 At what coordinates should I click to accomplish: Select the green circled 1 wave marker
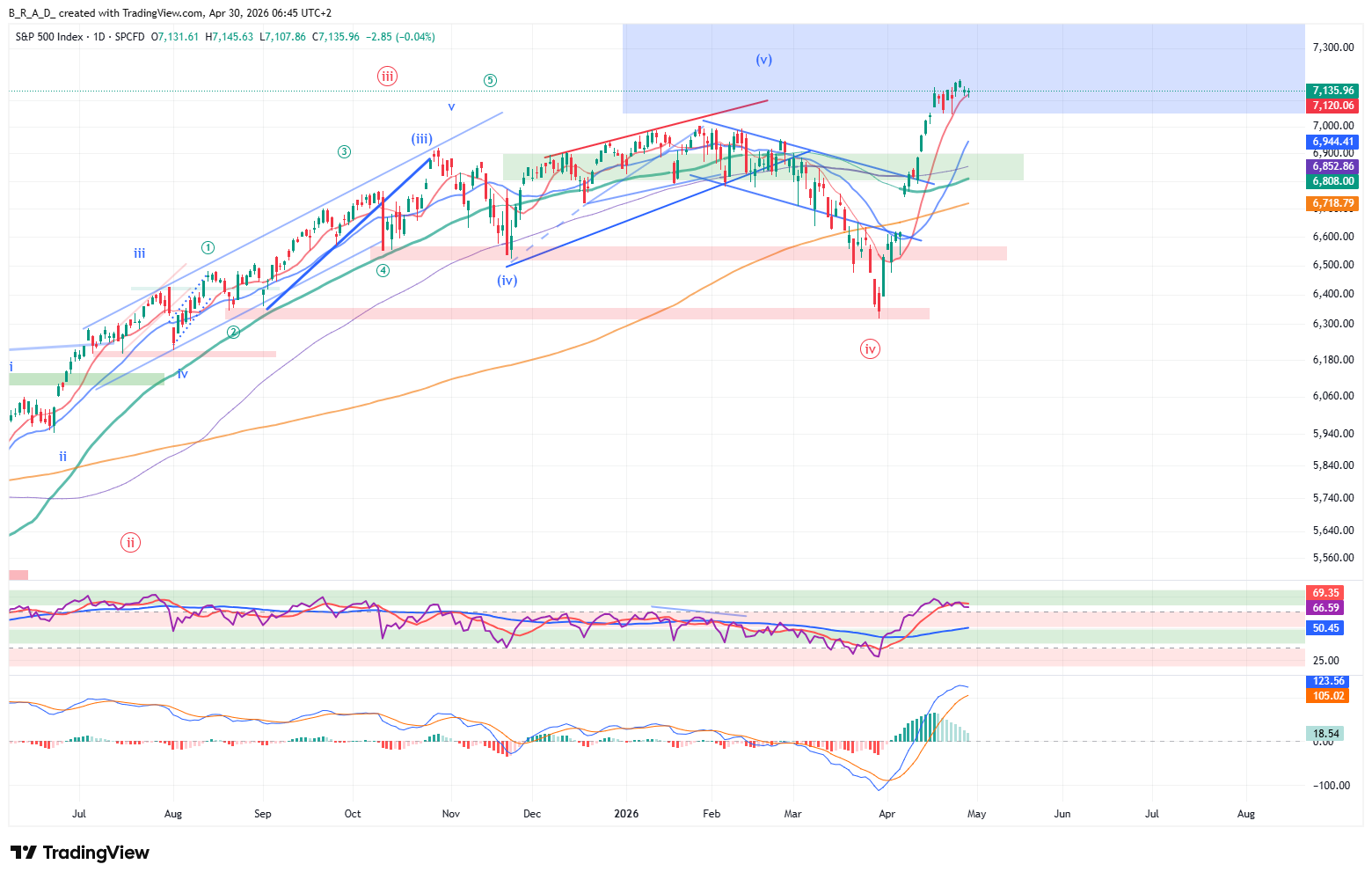208,248
